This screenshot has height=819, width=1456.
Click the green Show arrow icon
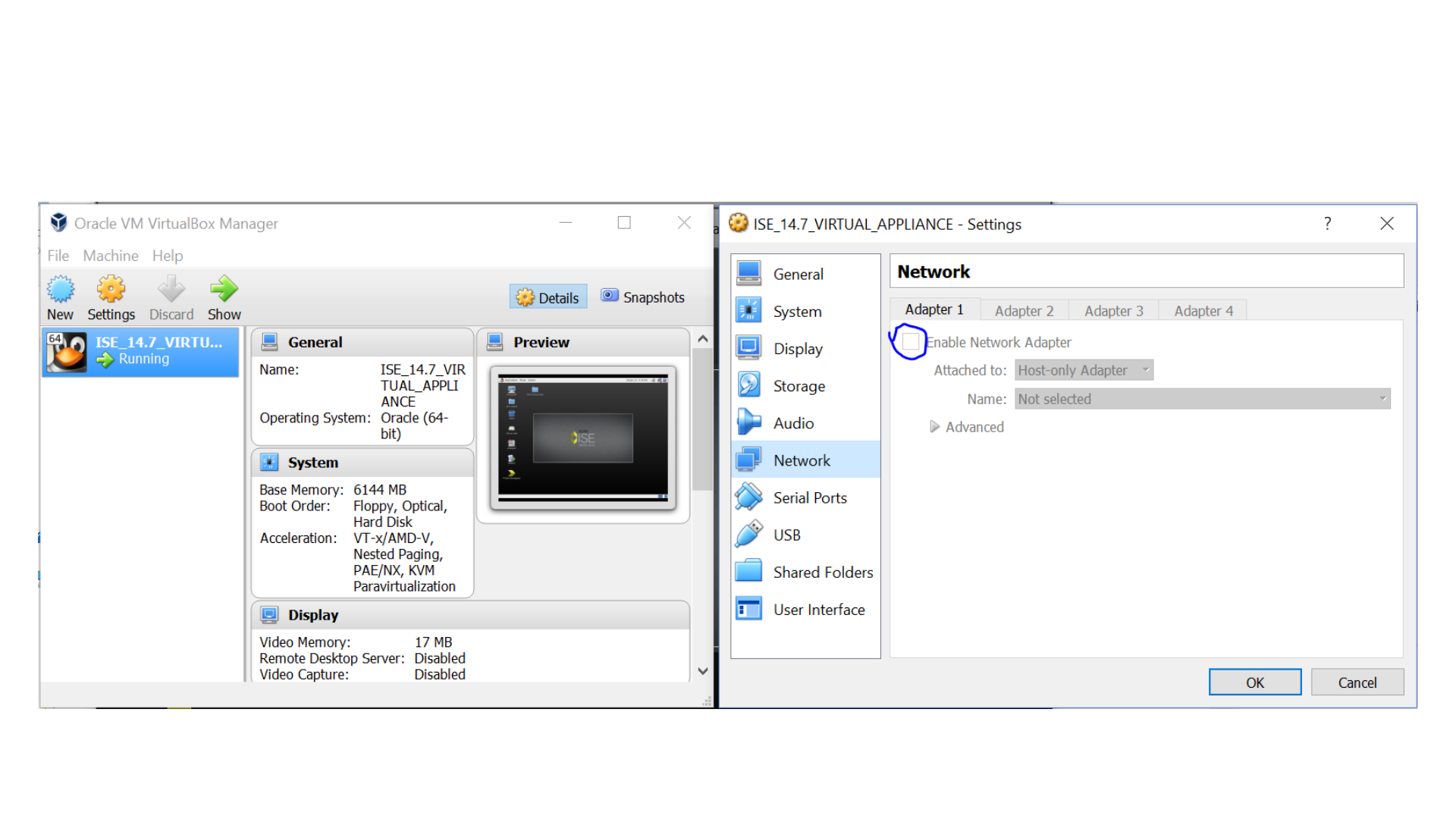point(224,290)
